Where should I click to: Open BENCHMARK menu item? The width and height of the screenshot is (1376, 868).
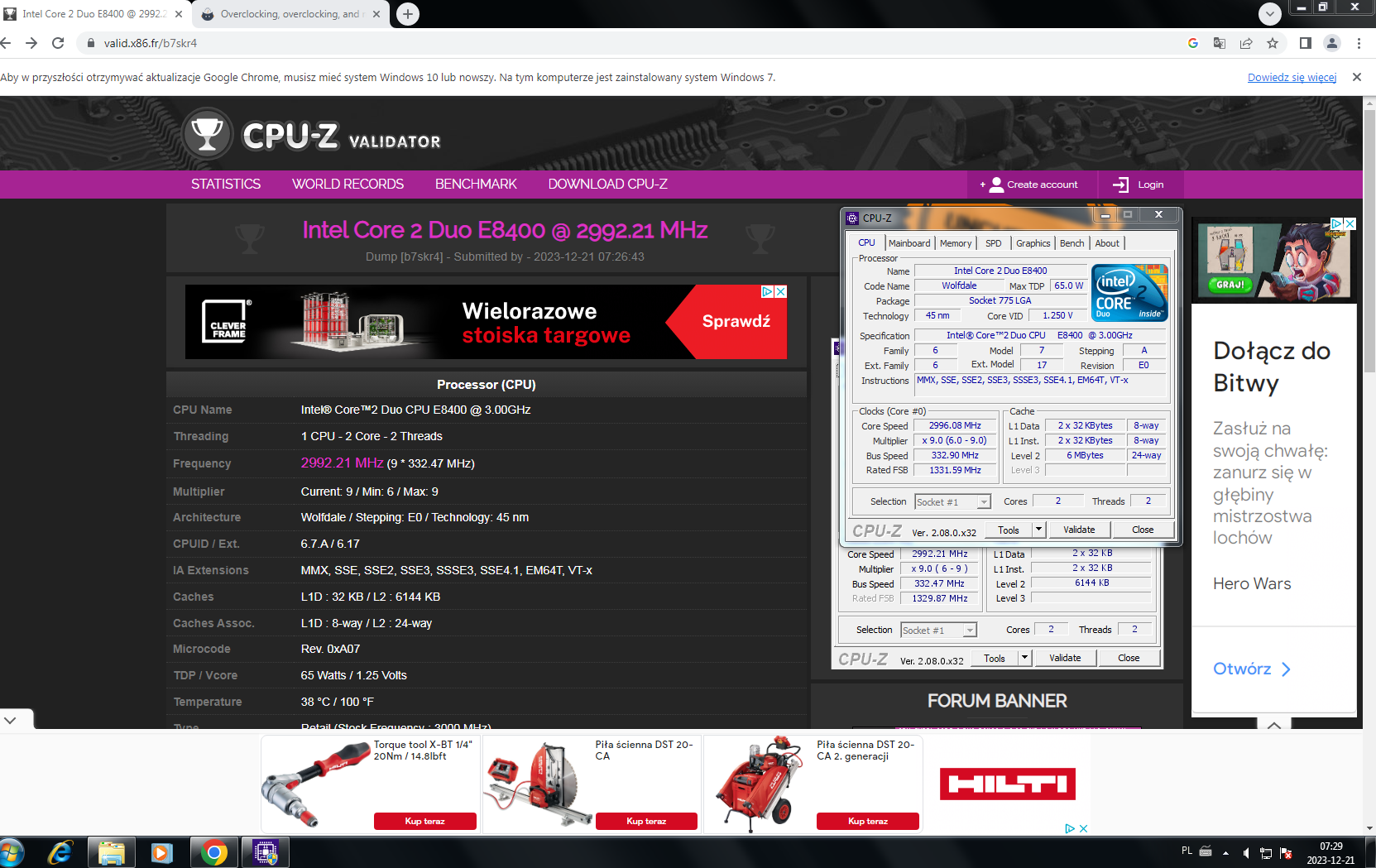[476, 185]
